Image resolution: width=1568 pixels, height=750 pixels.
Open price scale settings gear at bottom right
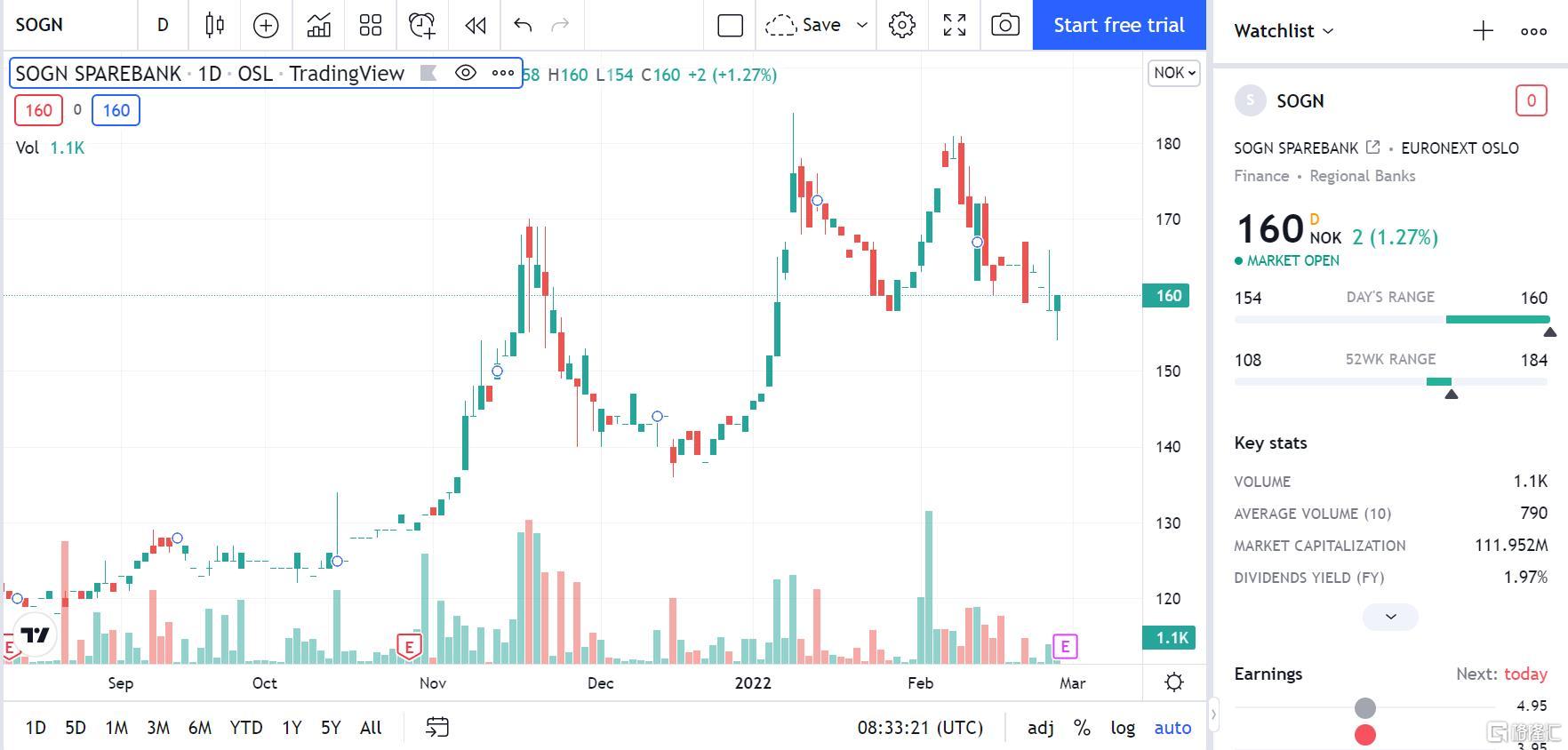pyautogui.click(x=1174, y=682)
